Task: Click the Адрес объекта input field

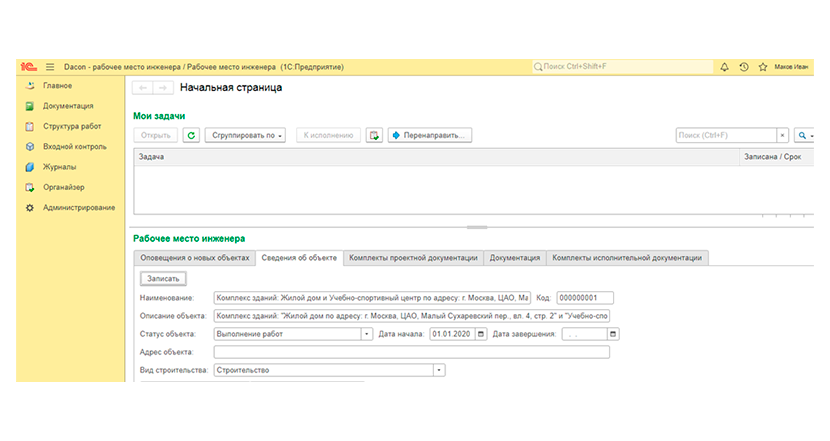Action: (x=411, y=352)
